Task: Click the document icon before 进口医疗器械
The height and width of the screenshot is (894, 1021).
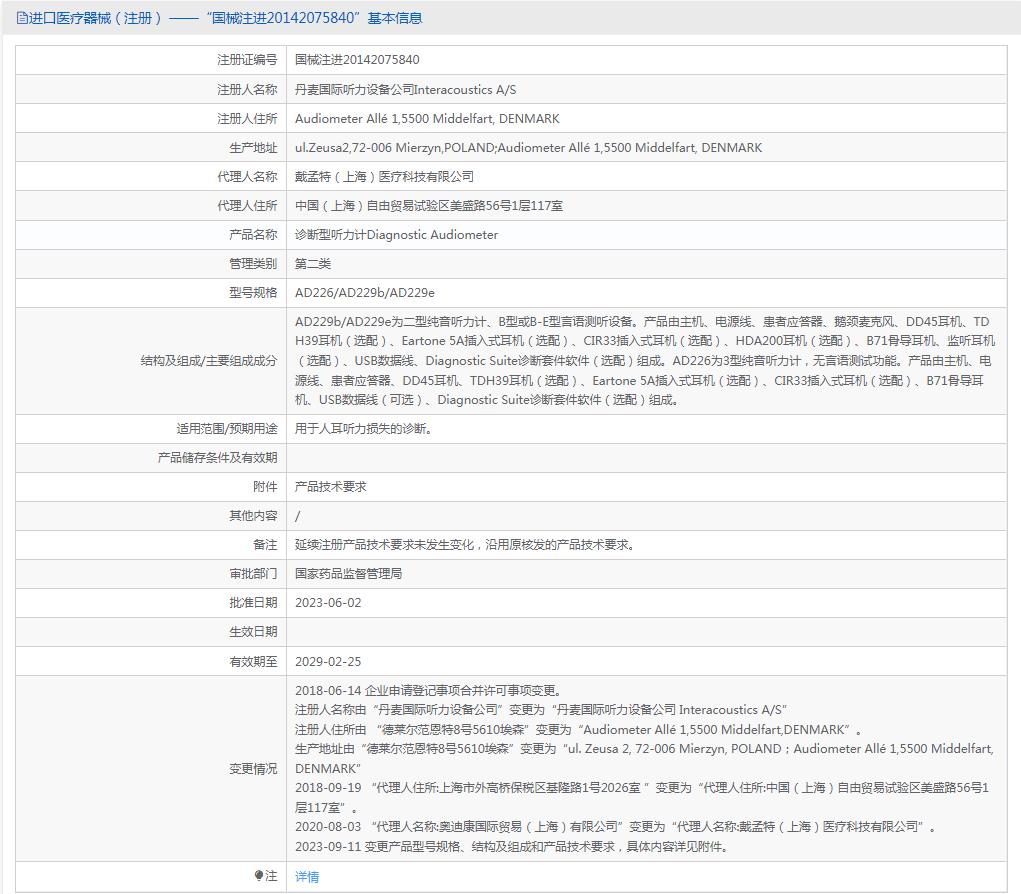Action: point(23,18)
